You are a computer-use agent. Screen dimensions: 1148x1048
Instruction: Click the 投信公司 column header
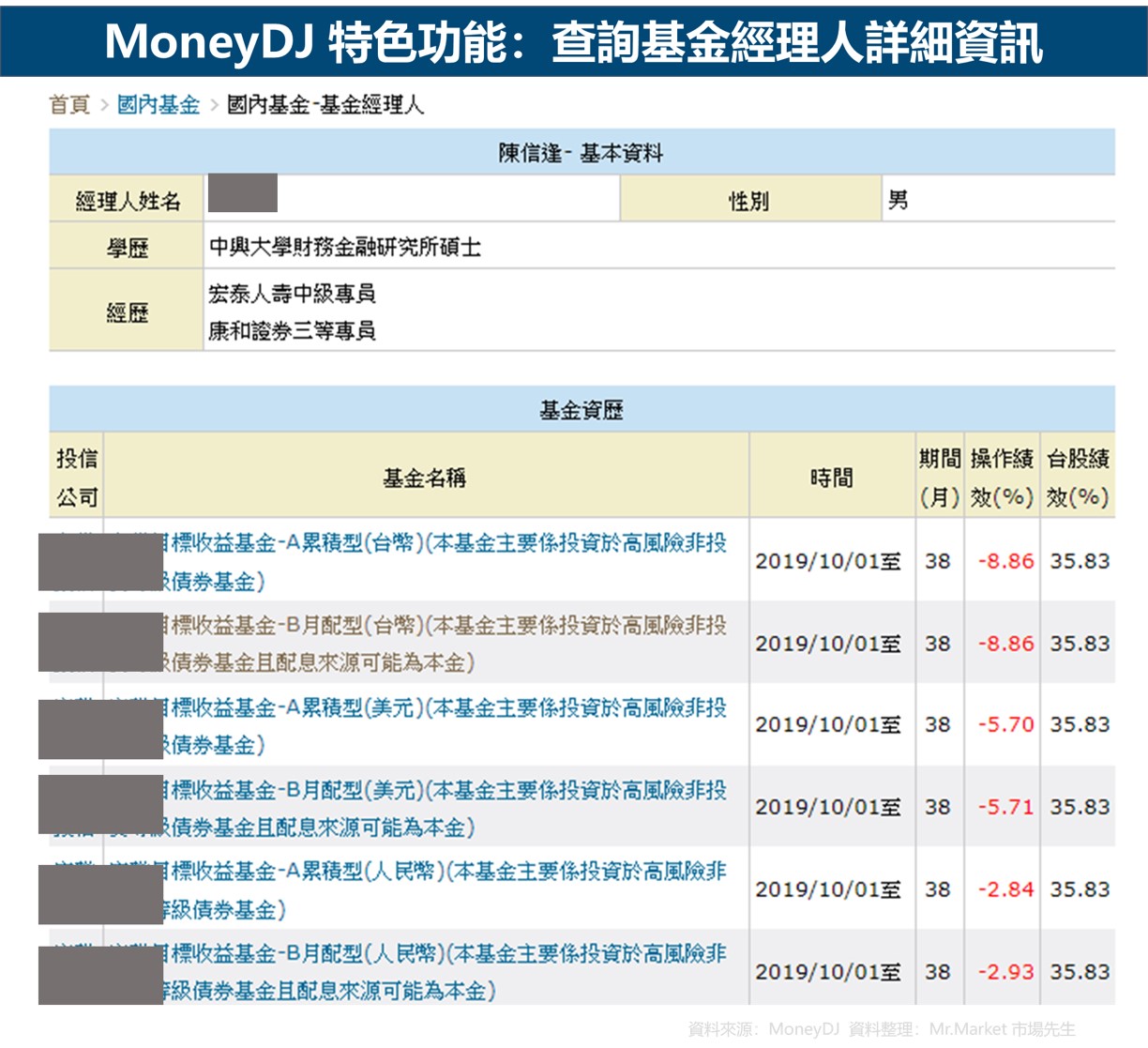[77, 477]
